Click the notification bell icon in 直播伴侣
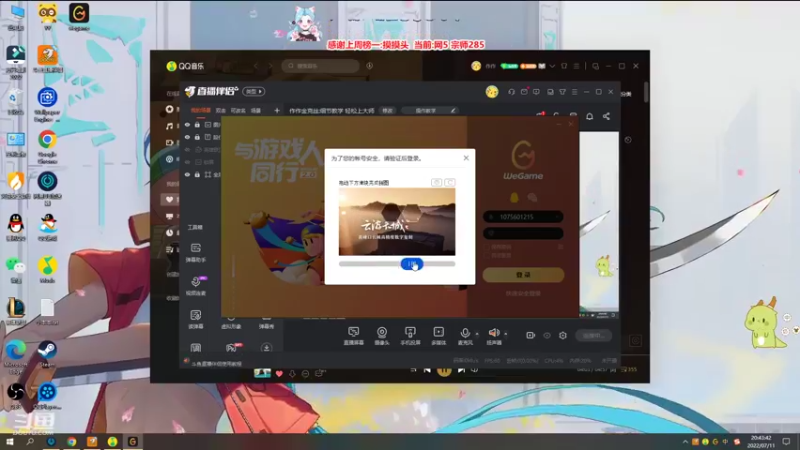 589,116
